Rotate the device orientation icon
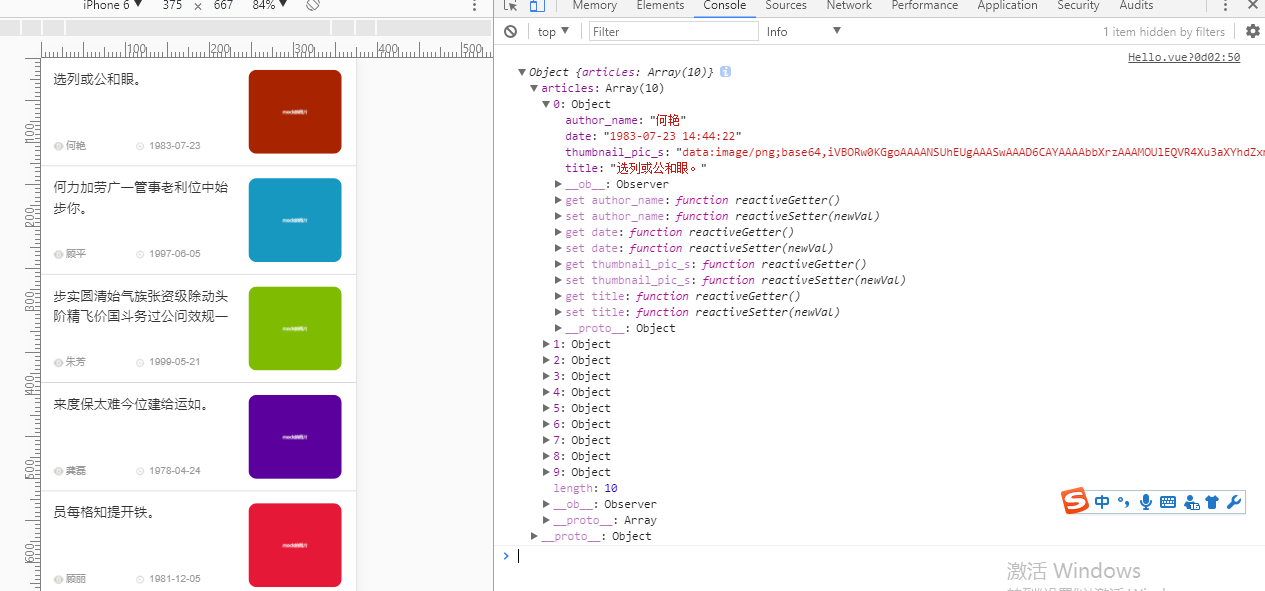 (313, 5)
